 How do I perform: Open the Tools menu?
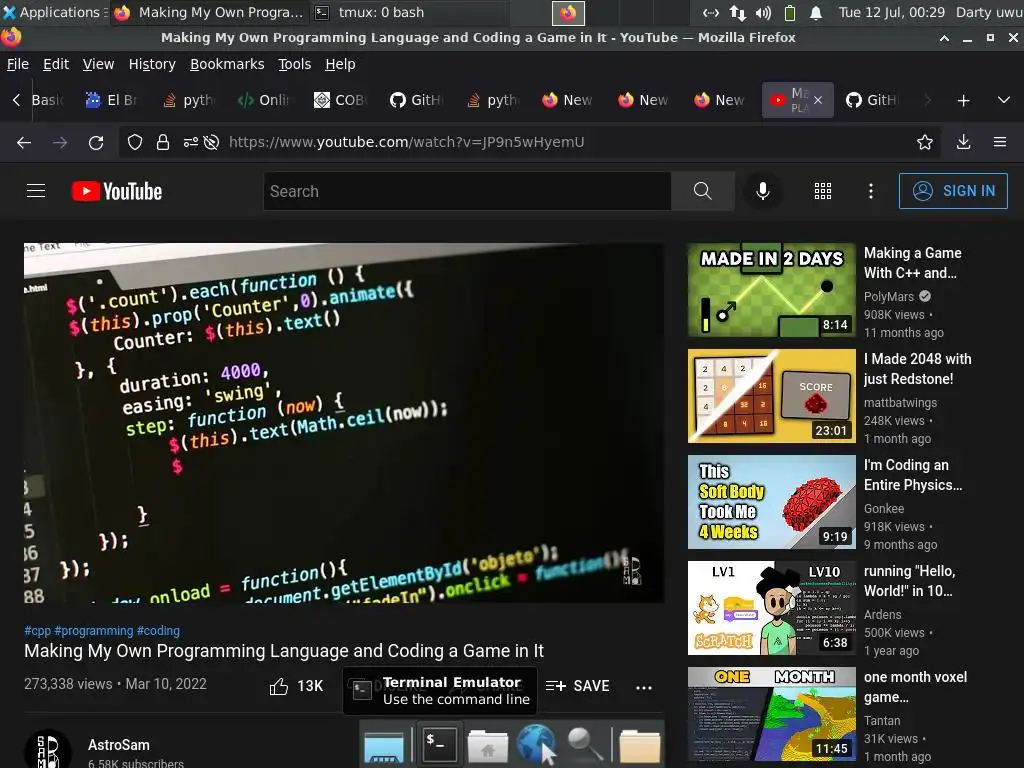coord(295,64)
